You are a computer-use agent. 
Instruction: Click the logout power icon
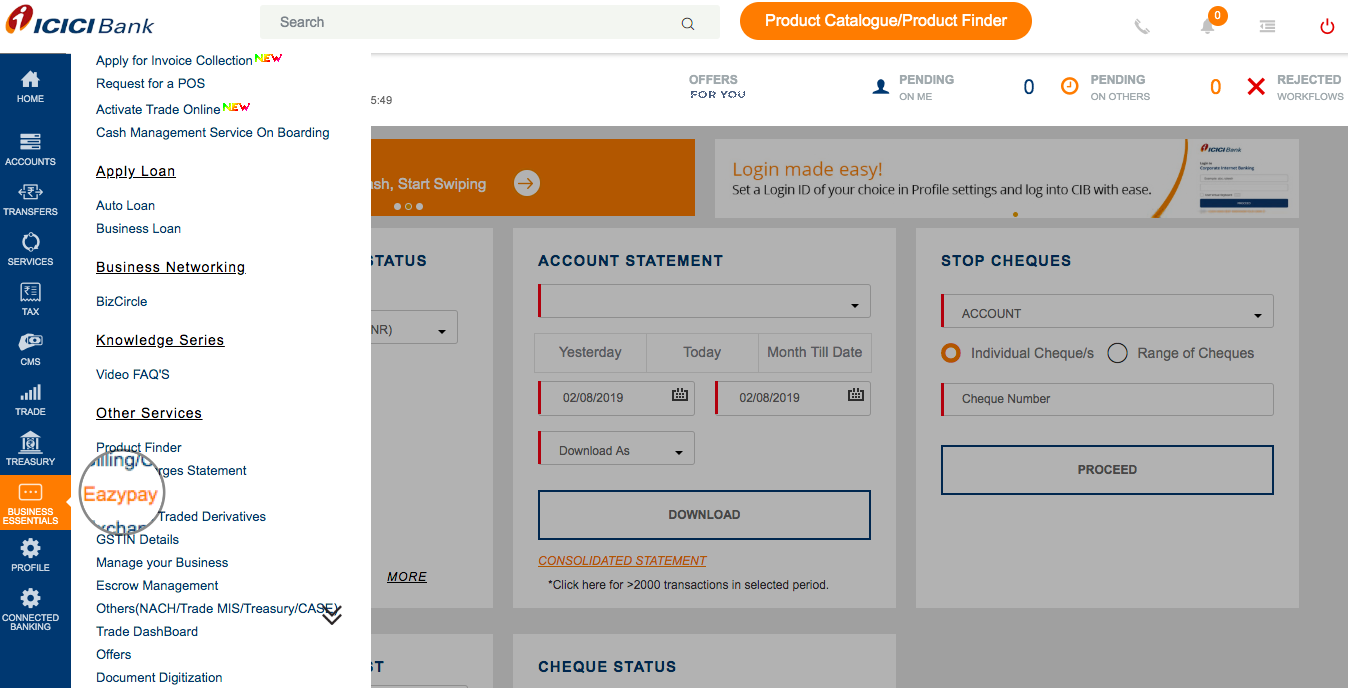click(1327, 26)
